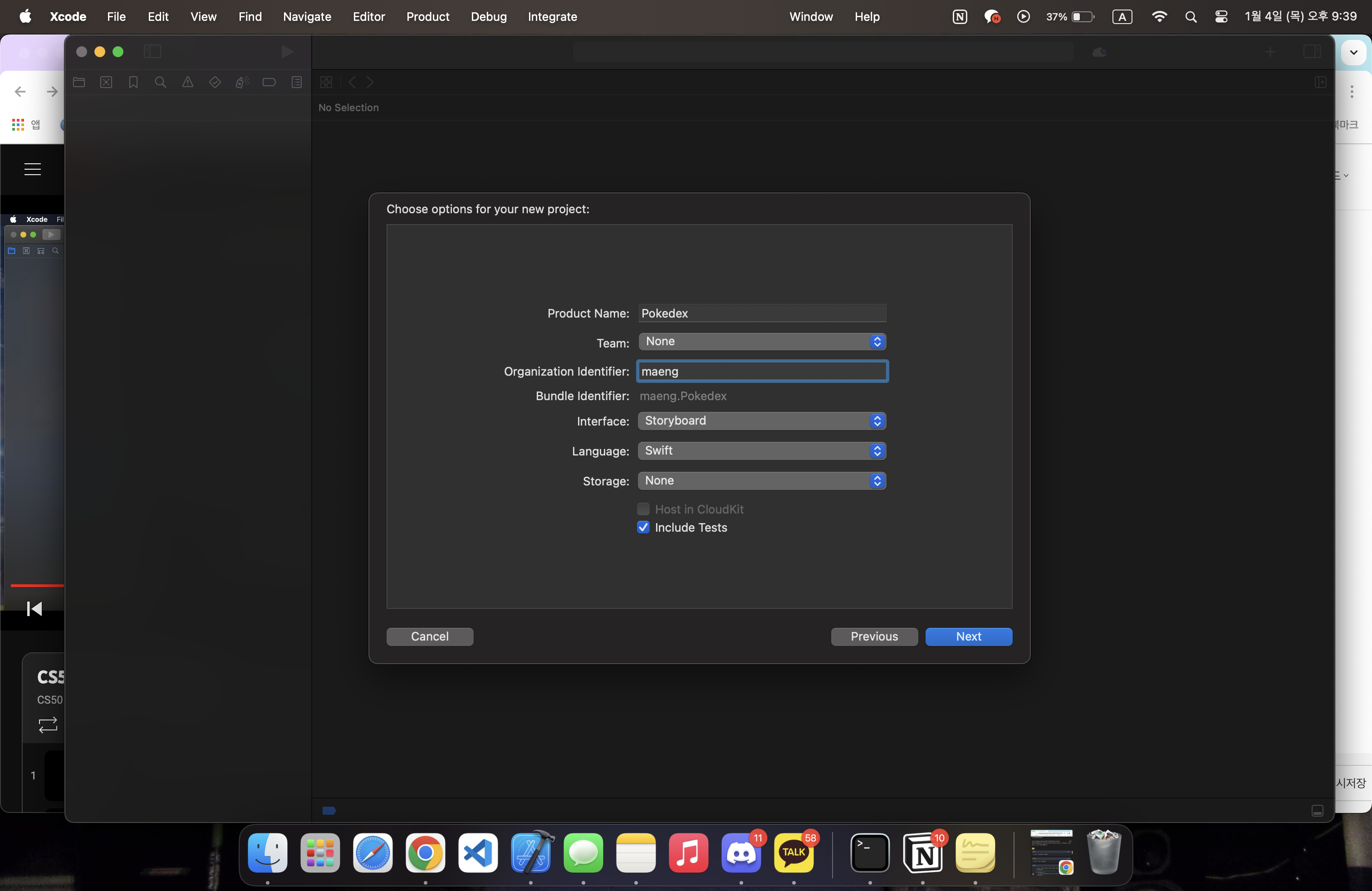Screen dimensions: 1372x891
Task: Open the Product menu
Action: coord(427,17)
